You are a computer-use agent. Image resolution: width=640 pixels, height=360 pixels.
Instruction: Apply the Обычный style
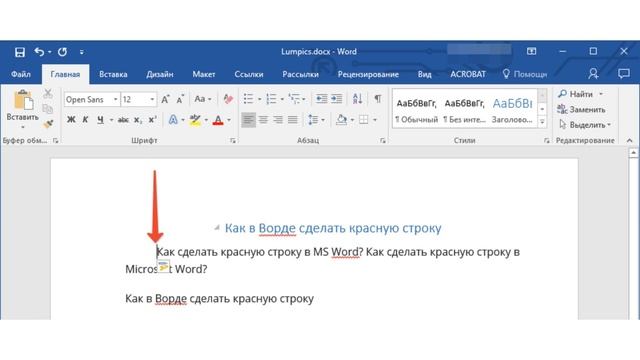point(416,110)
